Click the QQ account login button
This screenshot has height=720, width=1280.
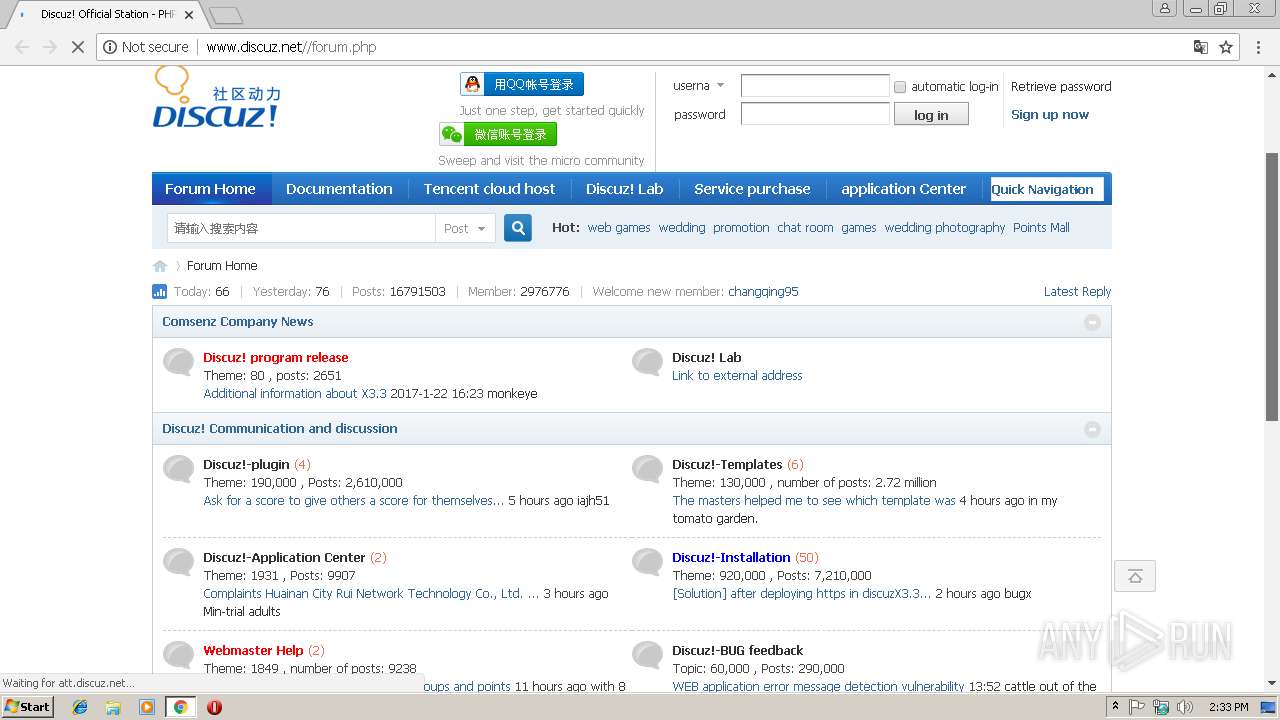522,84
